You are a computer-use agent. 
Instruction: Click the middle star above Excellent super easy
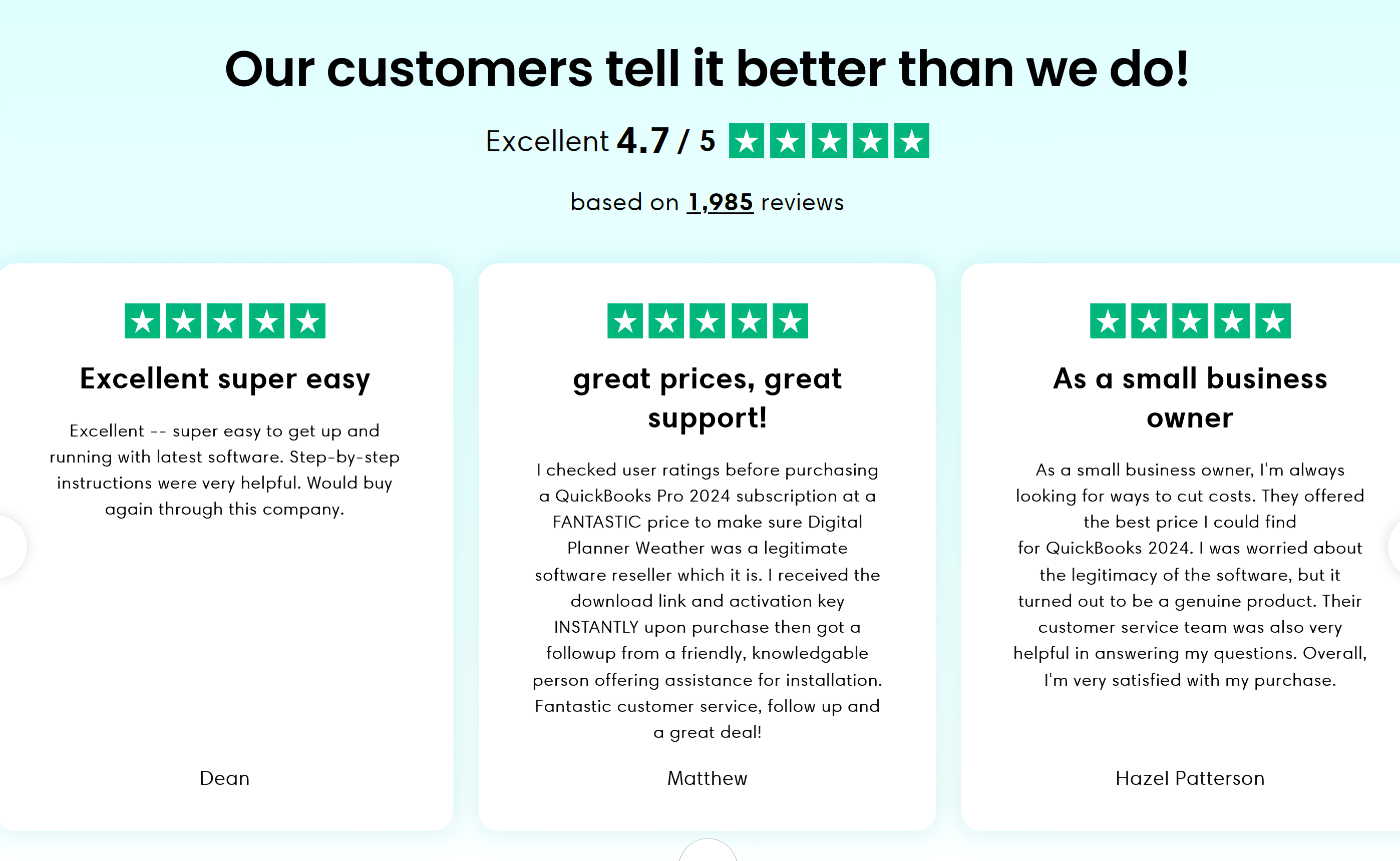coord(224,320)
